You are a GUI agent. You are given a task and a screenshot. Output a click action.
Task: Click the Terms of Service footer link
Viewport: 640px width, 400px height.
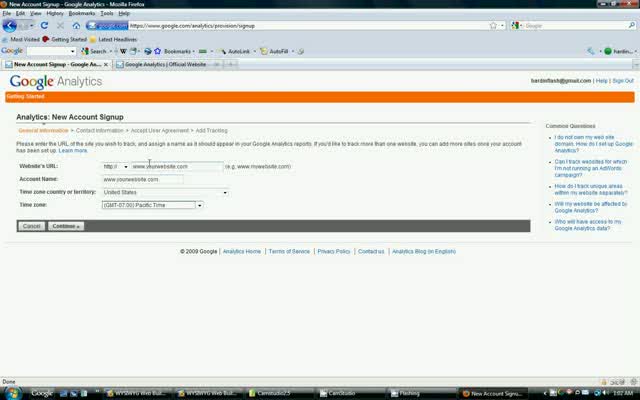tap(289, 251)
